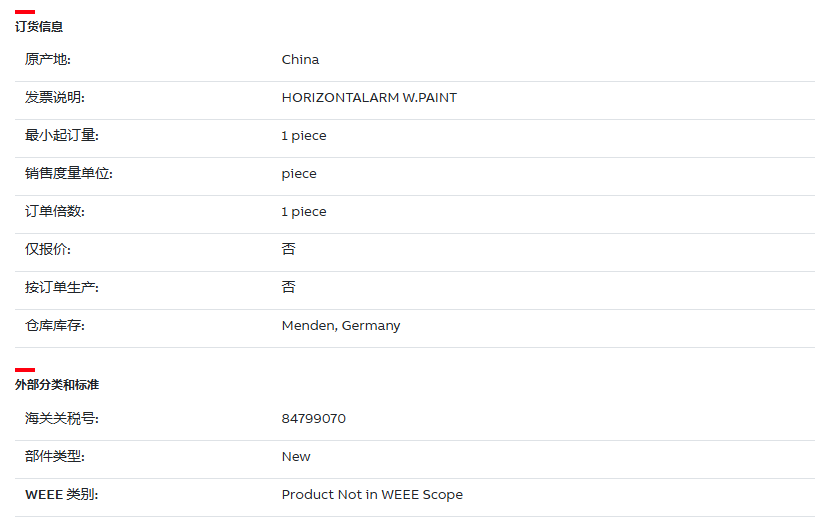Click the 销售度量单位 label
The image size is (824, 525).
69,173
